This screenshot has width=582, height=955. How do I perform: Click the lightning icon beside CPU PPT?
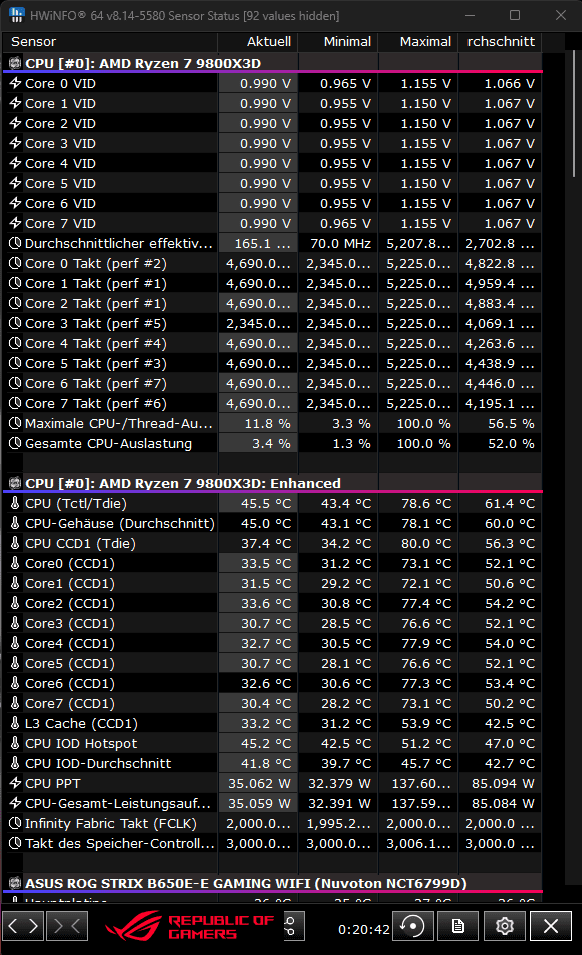click(x=15, y=783)
